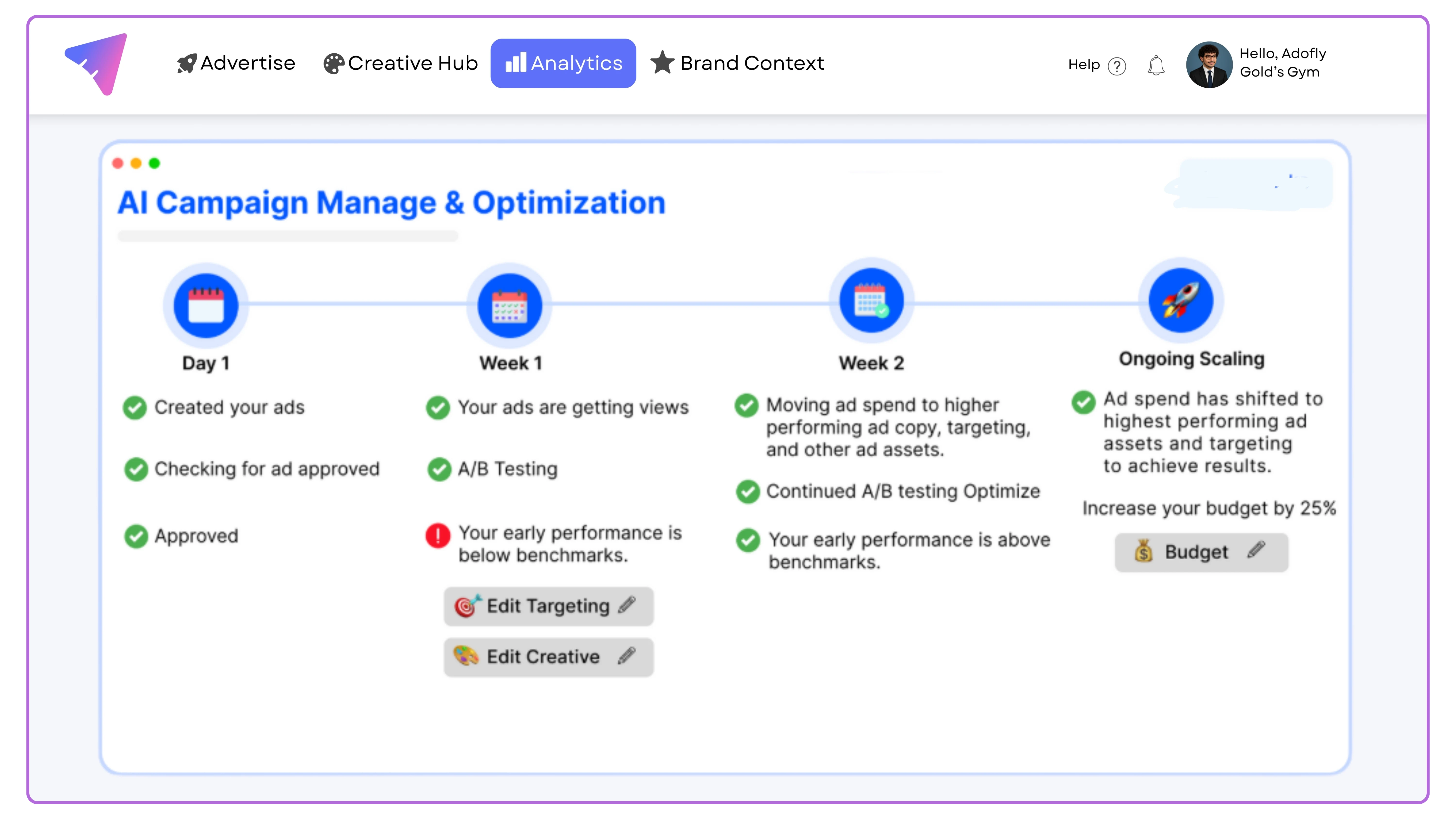The height and width of the screenshot is (819, 1456).
Task: Click the green check beside Approved
Action: pos(136,536)
